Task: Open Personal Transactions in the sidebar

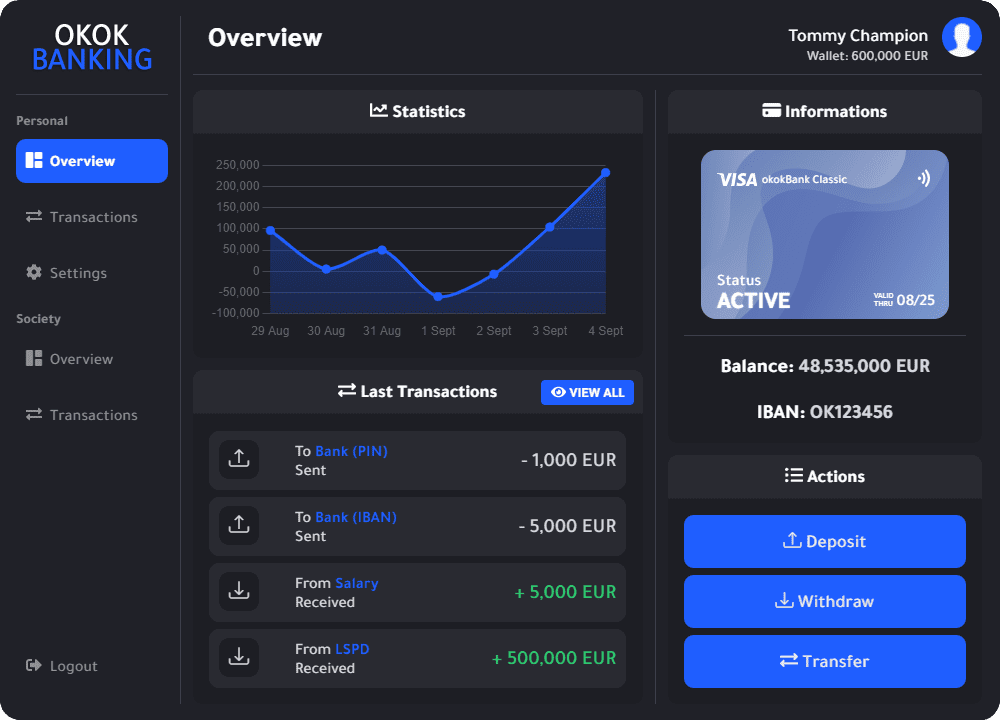Action: (x=92, y=217)
